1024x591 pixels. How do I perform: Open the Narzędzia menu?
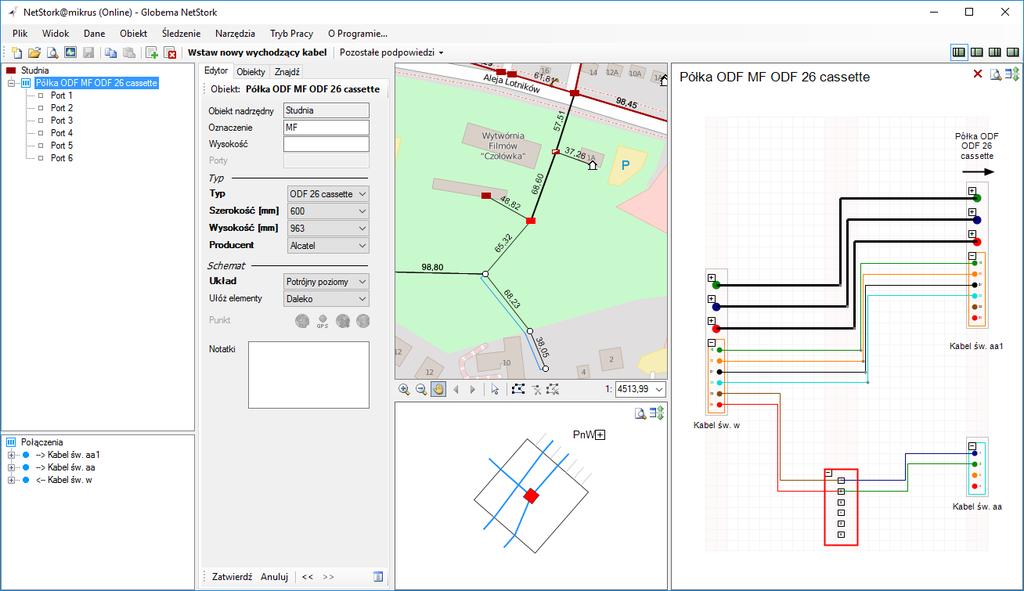(x=235, y=33)
